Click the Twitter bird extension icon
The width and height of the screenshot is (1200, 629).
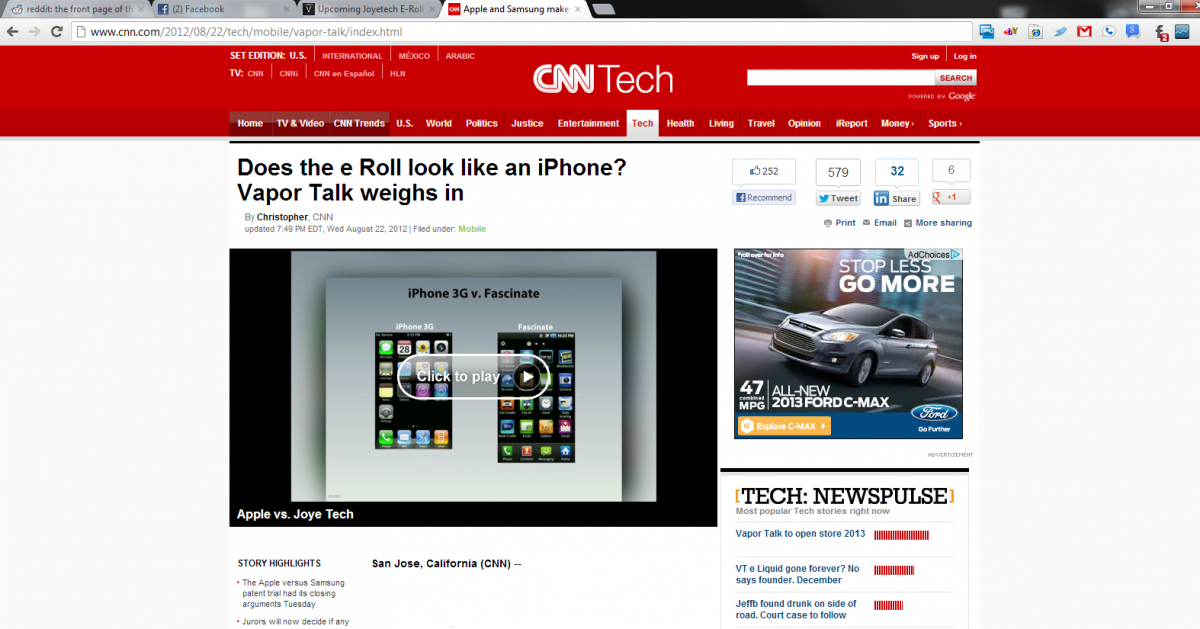pyautogui.click(x=1060, y=32)
